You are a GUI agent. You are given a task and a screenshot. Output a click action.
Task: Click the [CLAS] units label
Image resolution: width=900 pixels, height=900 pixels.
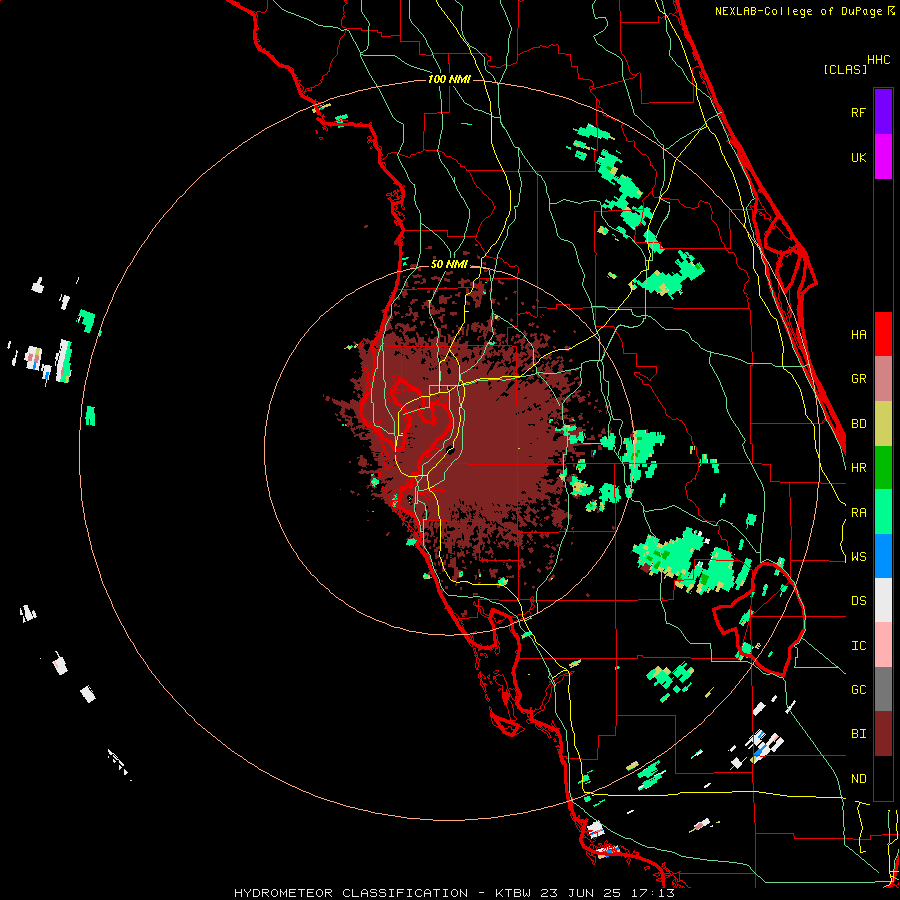pyautogui.click(x=845, y=69)
